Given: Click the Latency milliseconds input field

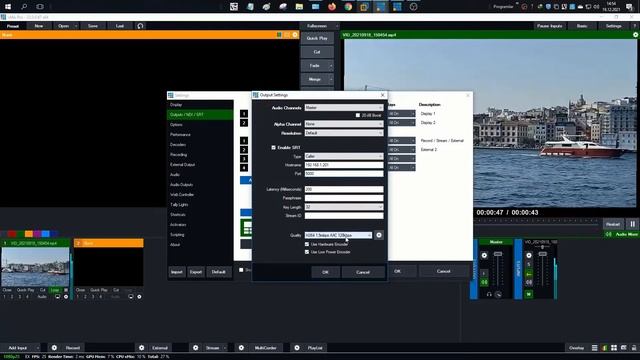Looking at the screenshot, I should (344, 189).
